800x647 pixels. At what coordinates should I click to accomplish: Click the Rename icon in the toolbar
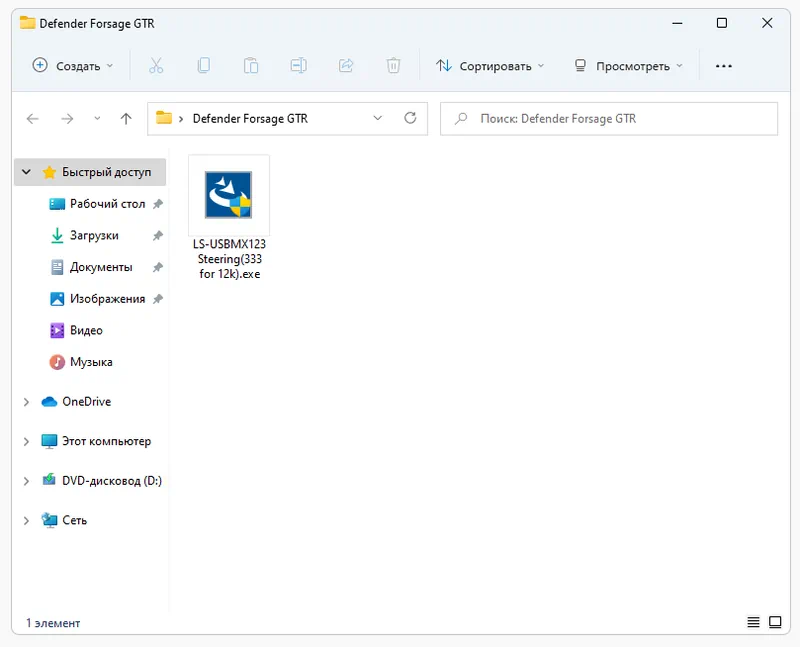coord(298,65)
